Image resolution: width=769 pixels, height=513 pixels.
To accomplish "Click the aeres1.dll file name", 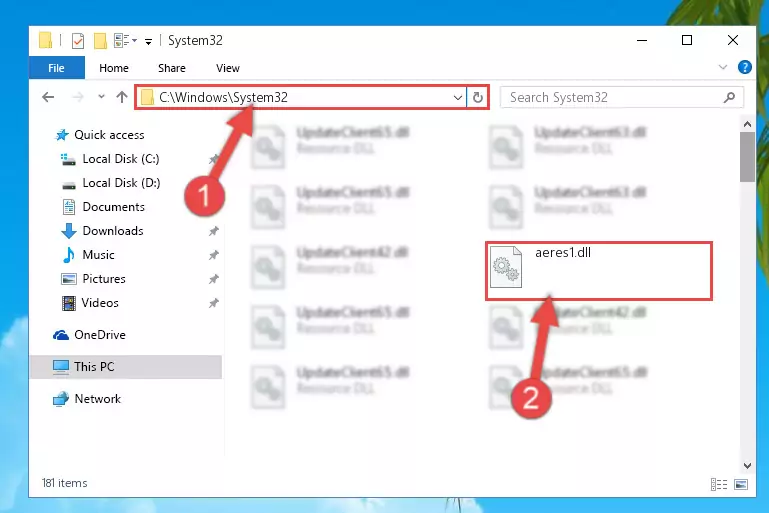I will [563, 253].
